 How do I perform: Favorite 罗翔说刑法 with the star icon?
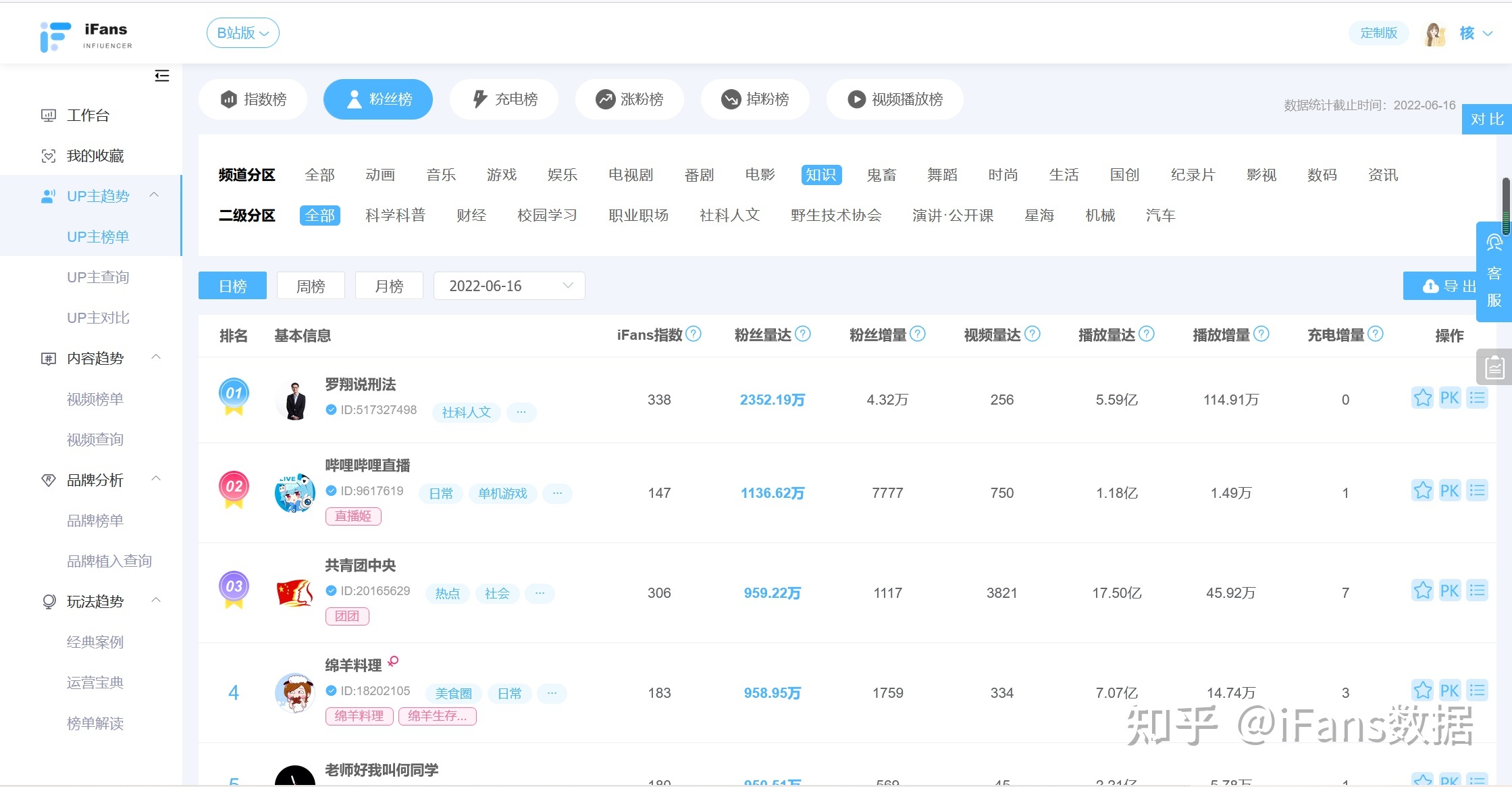[x=1422, y=398]
